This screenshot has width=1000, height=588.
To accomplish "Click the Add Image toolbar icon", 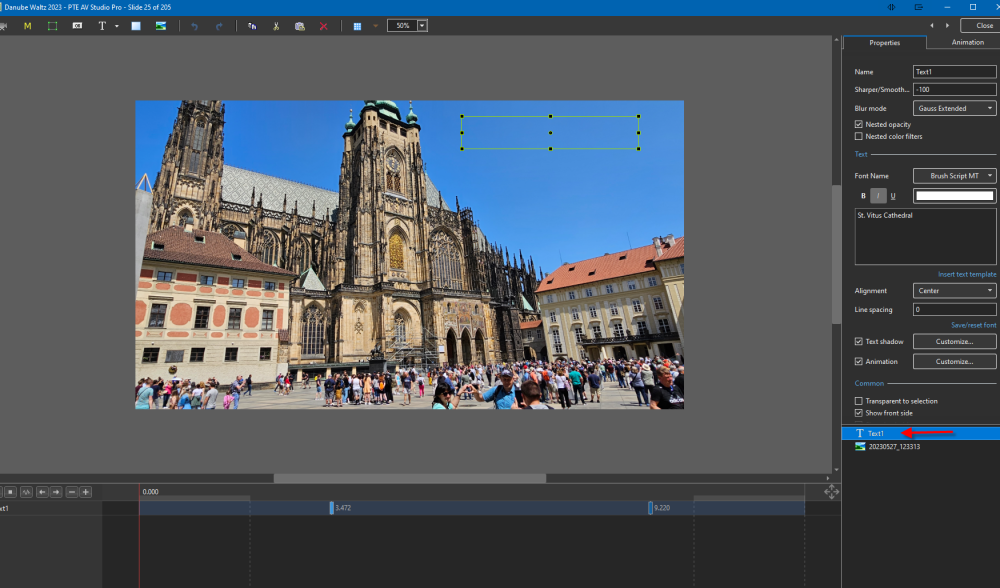I will pyautogui.click(x=160, y=25).
